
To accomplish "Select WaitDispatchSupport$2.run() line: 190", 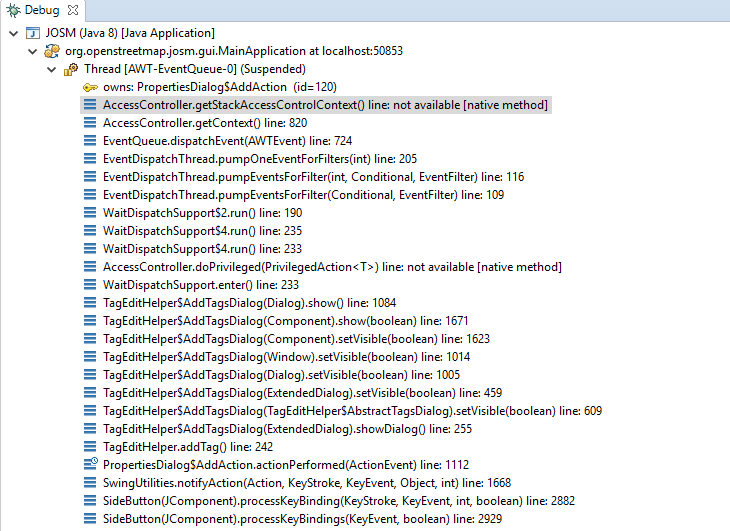I will pos(203,213).
